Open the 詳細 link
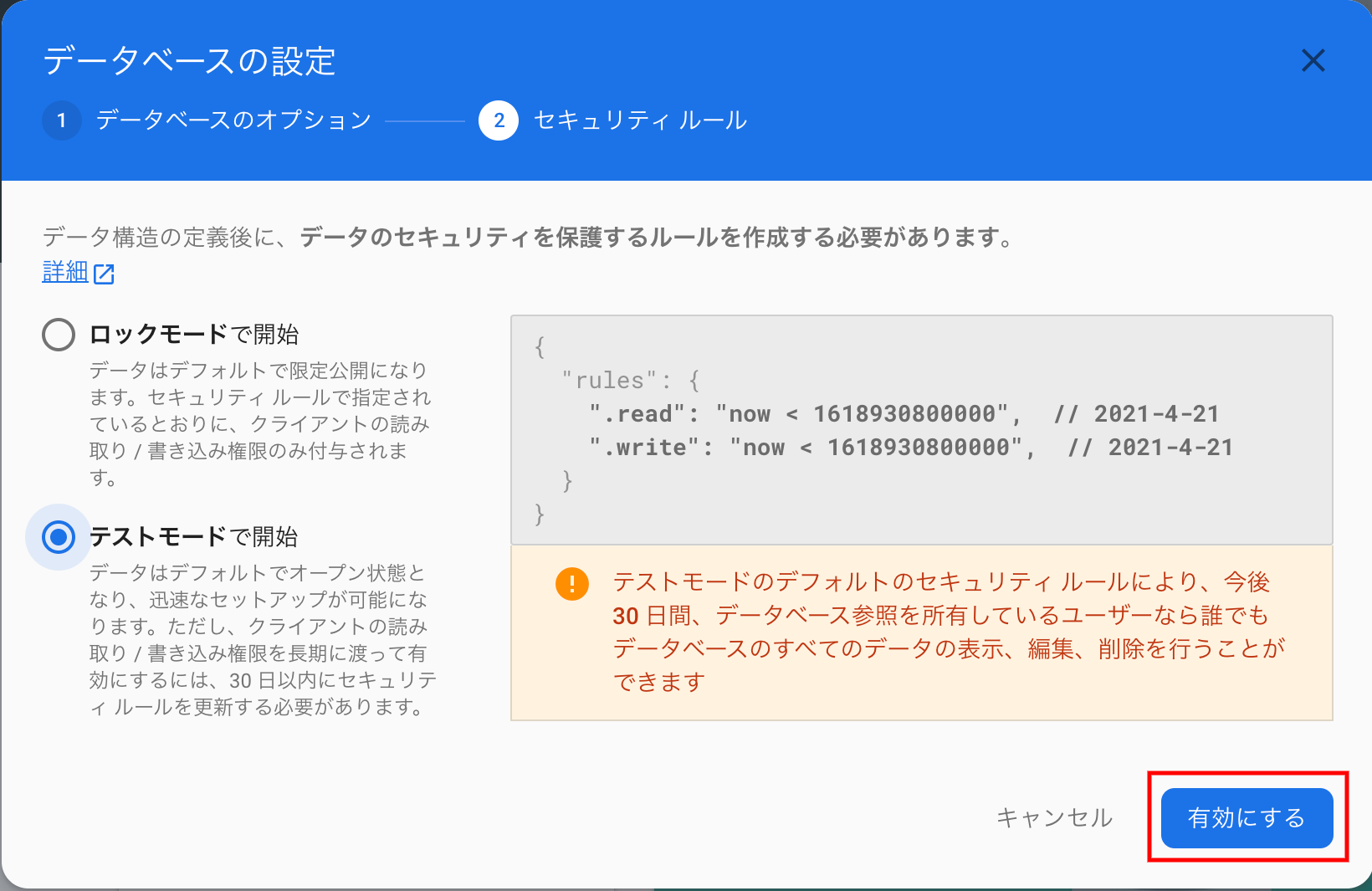The width and height of the screenshot is (1372, 891). point(65,272)
